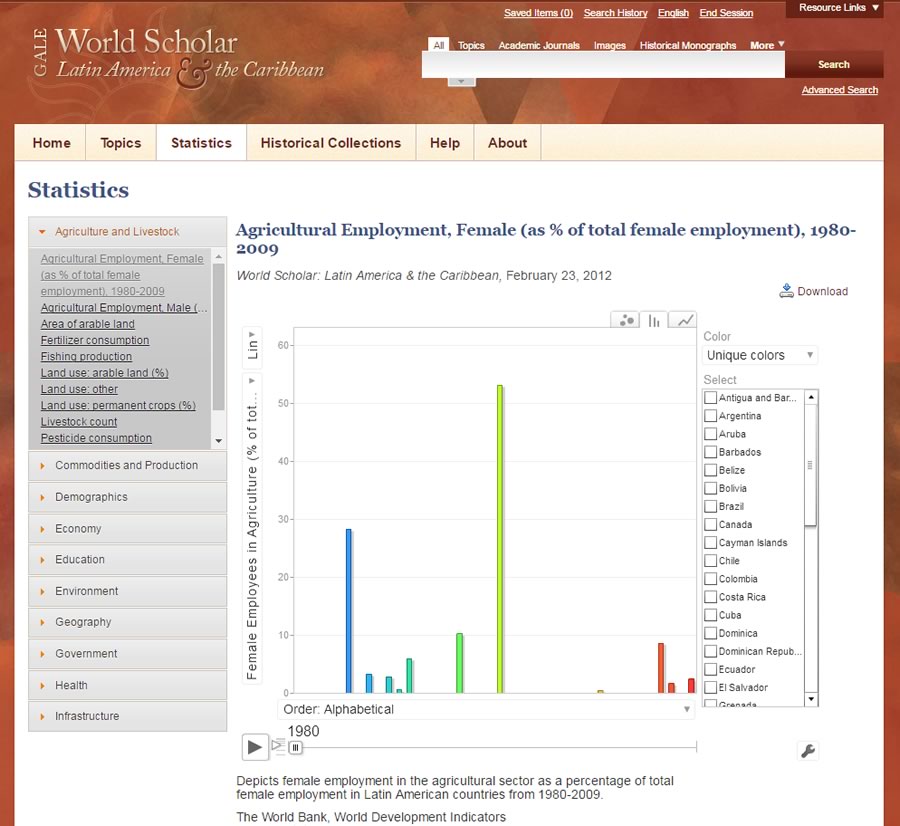Open the Lin scale selector

pyautogui.click(x=253, y=347)
